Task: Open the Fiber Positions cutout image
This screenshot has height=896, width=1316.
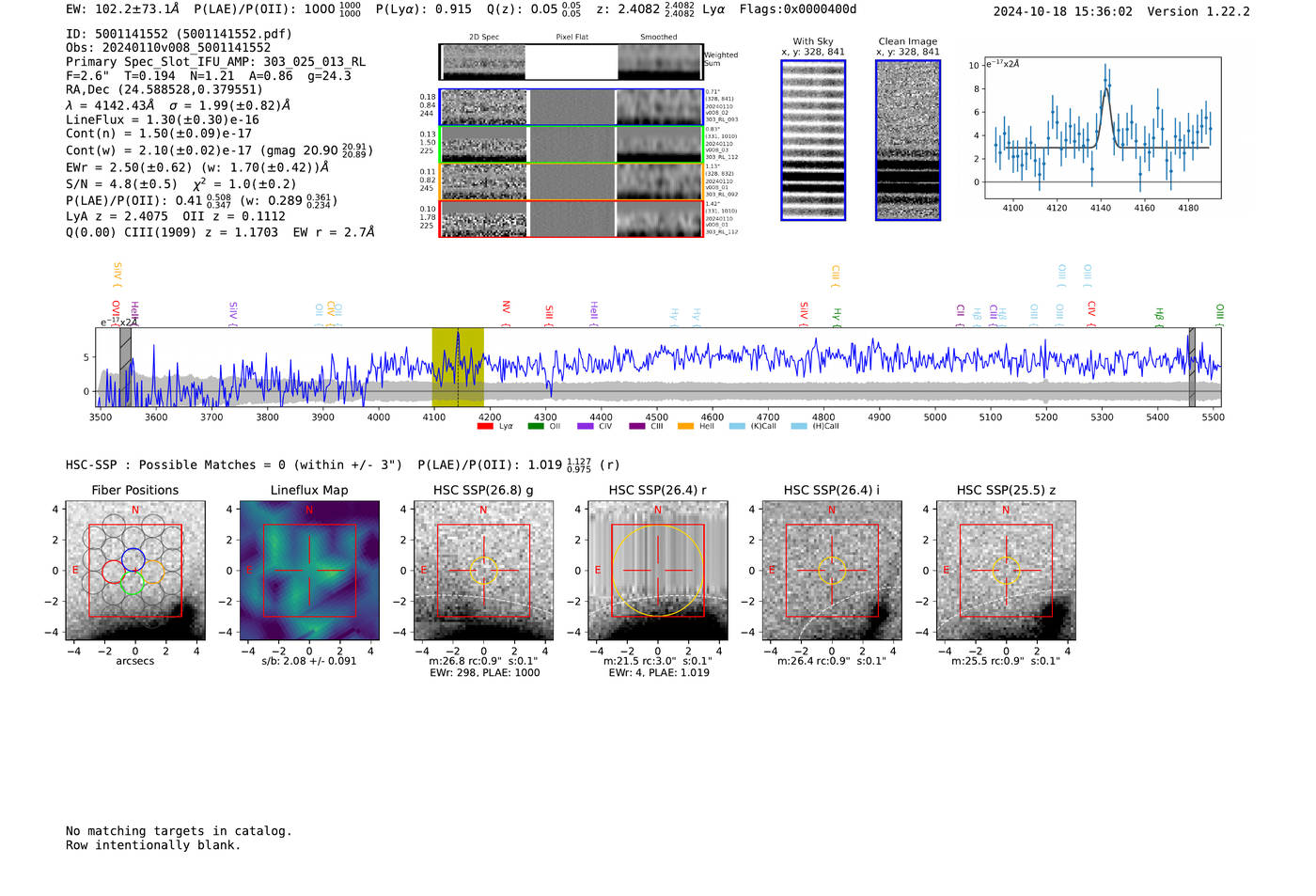Action: pos(135,571)
